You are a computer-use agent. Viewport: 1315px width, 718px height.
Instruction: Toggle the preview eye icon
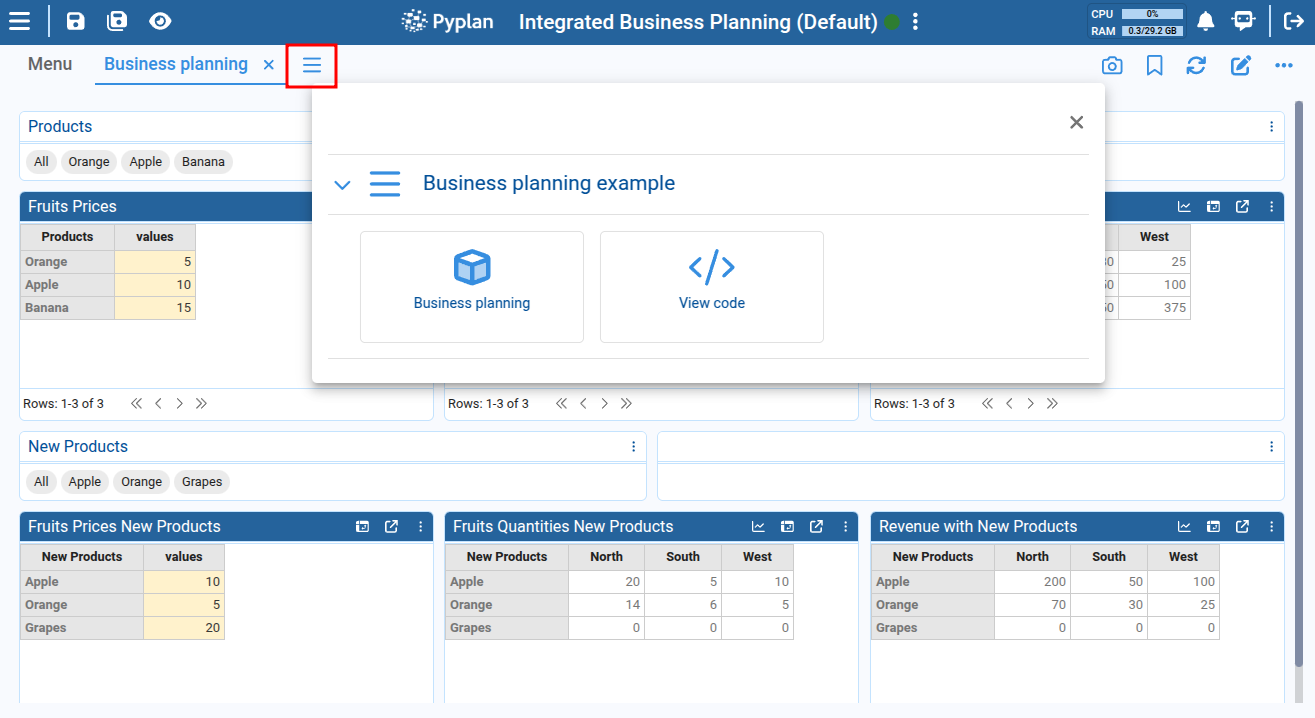159,21
